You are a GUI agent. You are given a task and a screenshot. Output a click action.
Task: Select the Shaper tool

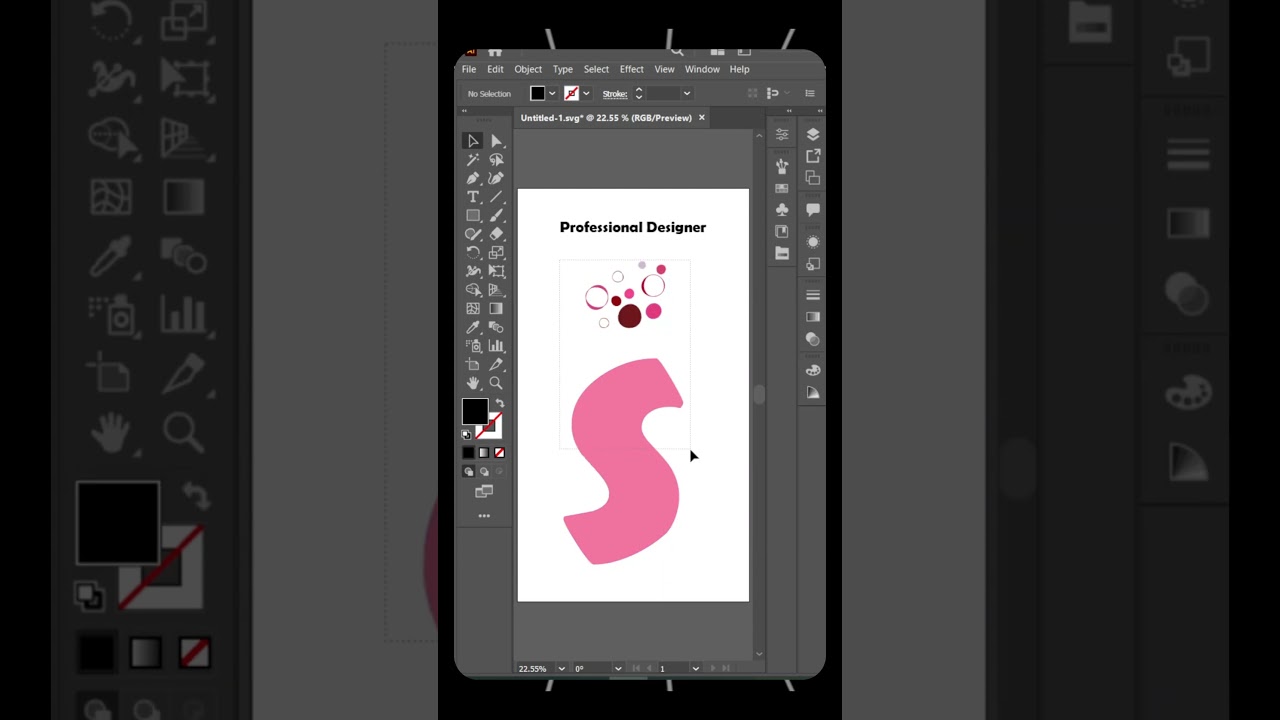click(x=473, y=234)
